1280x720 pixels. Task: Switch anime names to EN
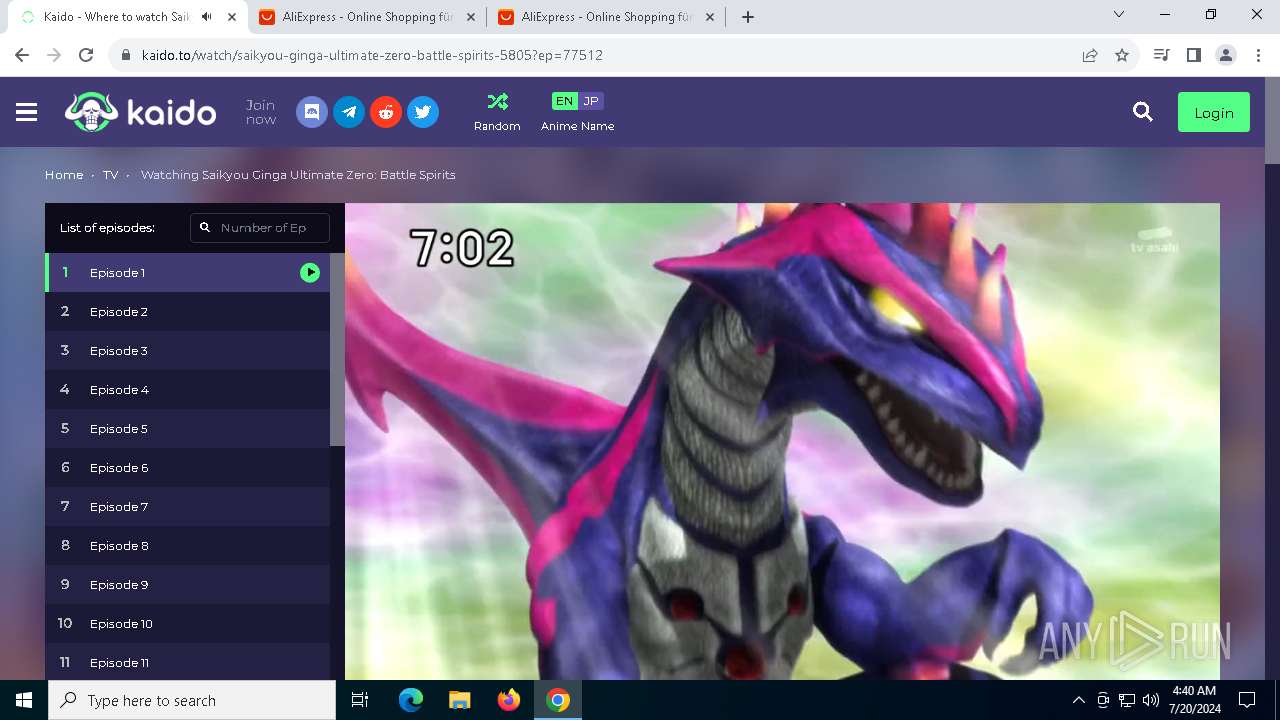(565, 101)
